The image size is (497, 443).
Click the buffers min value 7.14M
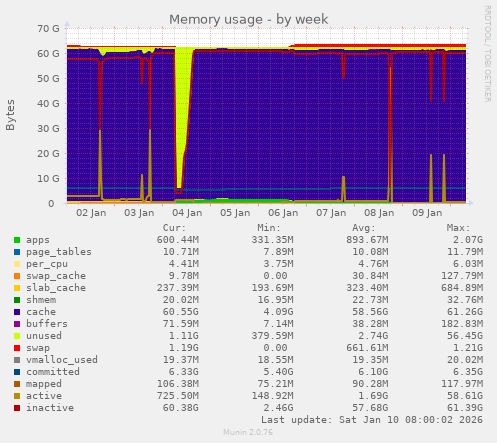(275, 324)
